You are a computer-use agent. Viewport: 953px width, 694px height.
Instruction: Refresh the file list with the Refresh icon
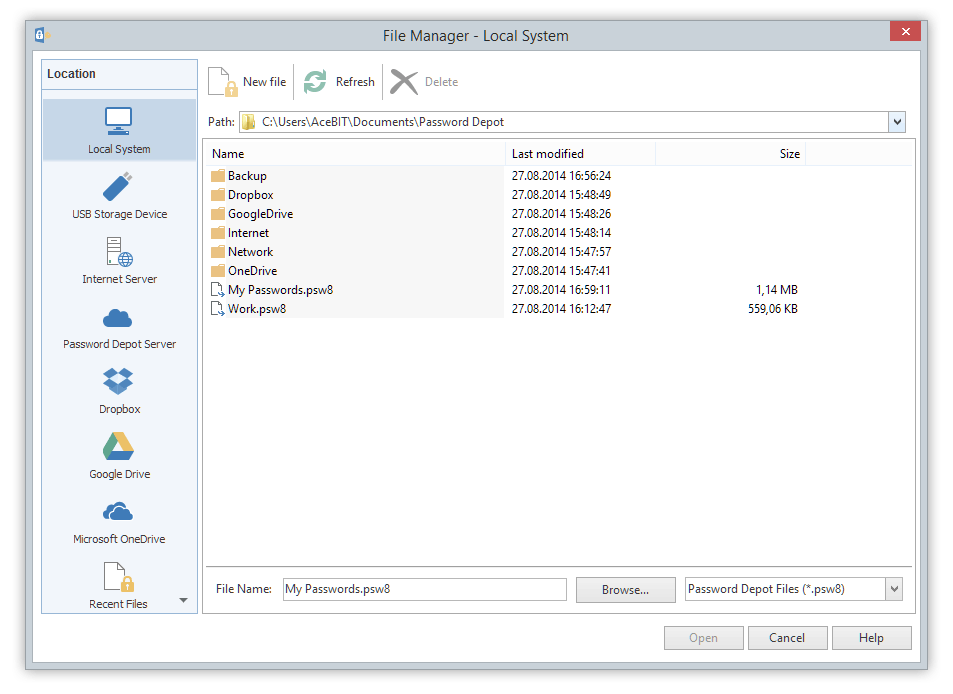coord(315,81)
